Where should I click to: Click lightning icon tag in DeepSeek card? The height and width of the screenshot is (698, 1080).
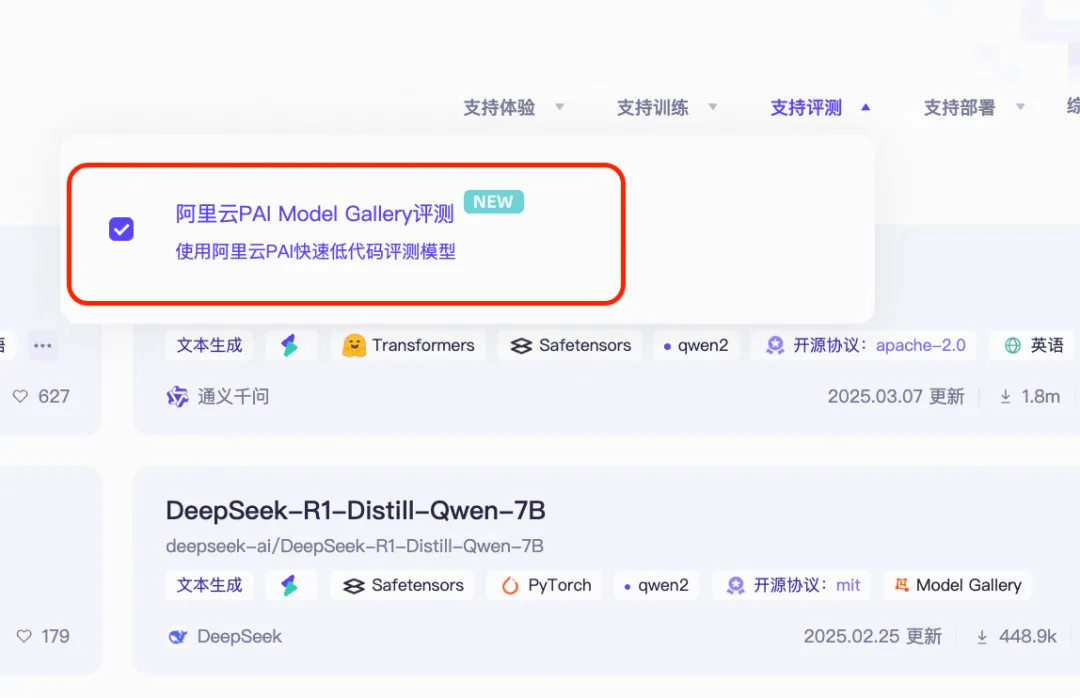coord(290,585)
